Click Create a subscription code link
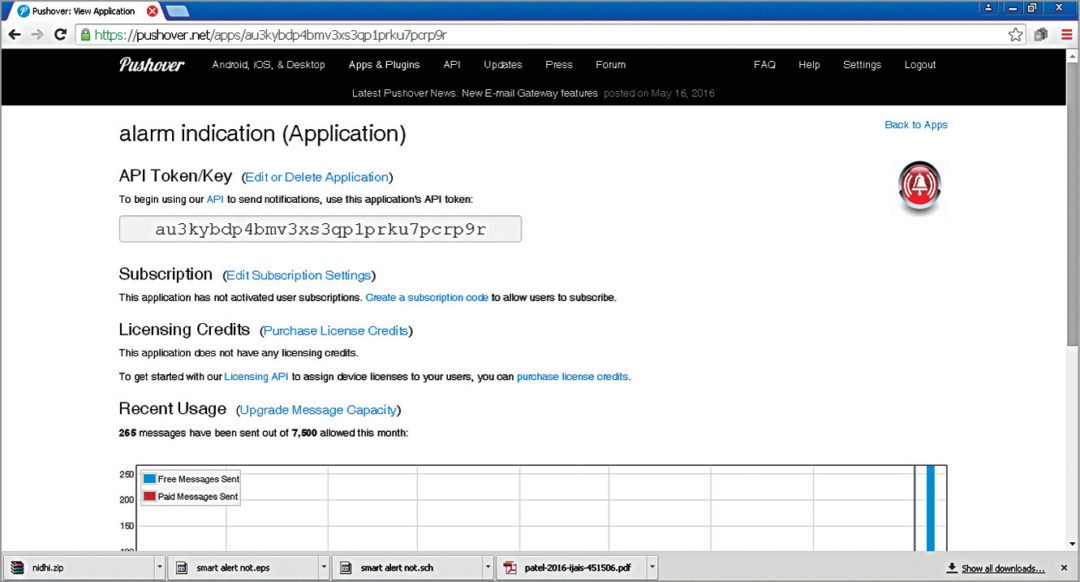Screen dimensions: 1080x582 pos(427,298)
